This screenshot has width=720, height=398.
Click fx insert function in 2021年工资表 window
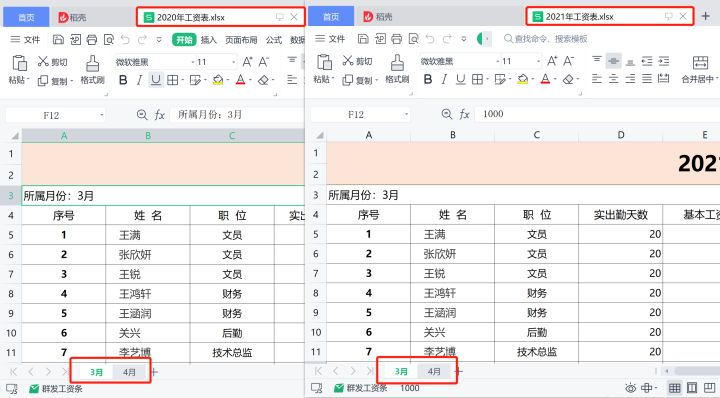point(464,114)
